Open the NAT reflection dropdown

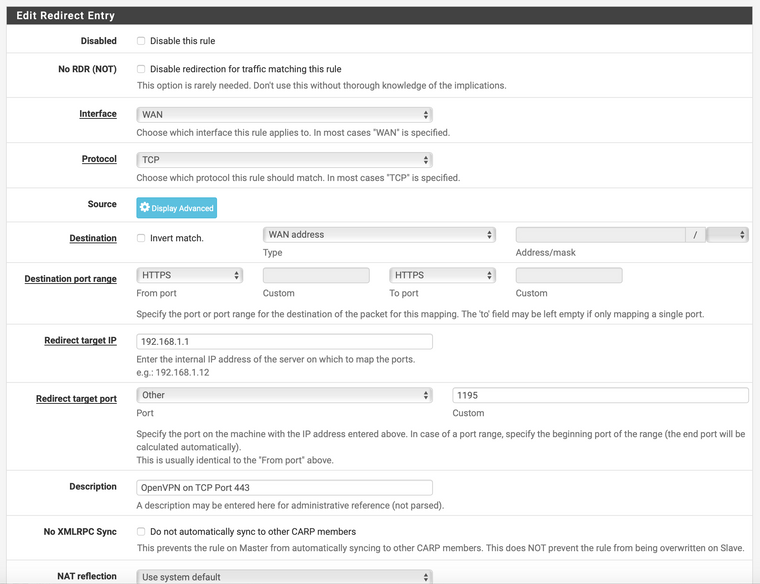coord(285,577)
